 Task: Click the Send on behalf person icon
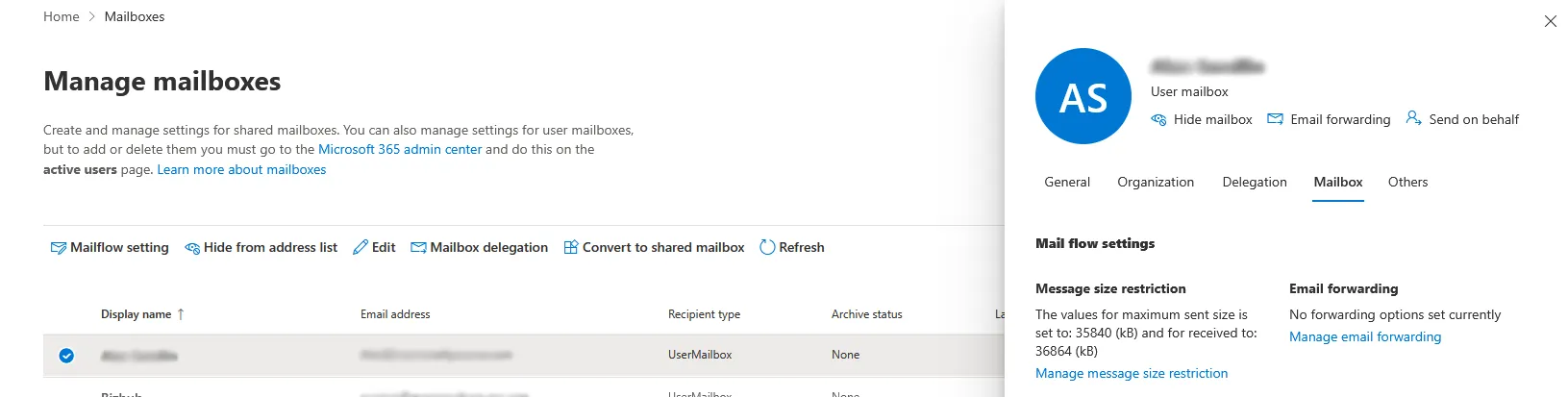point(1413,118)
